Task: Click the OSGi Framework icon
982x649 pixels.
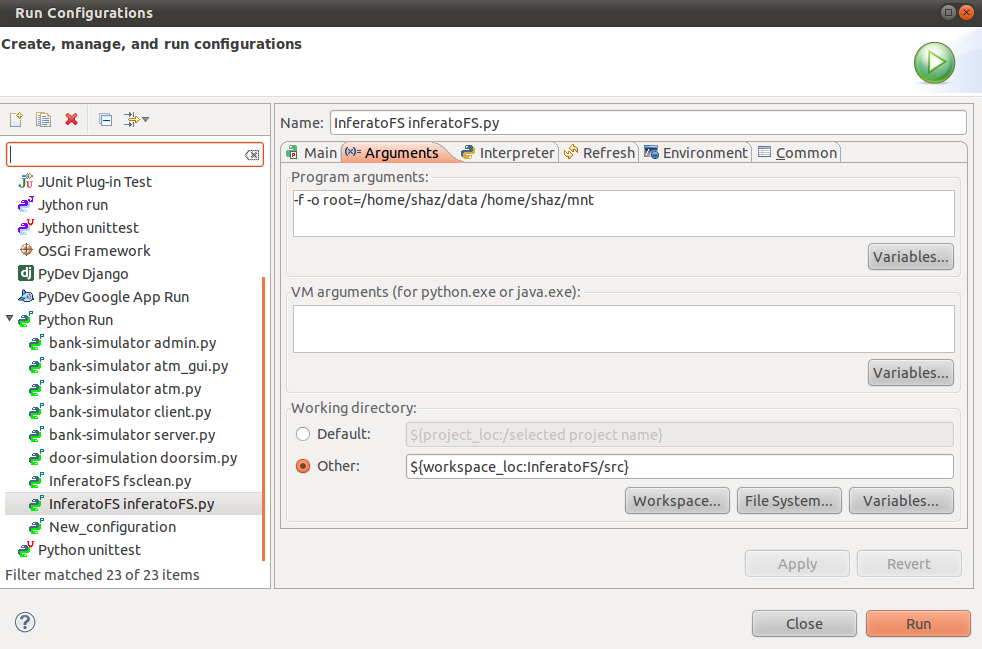Action: 26,251
